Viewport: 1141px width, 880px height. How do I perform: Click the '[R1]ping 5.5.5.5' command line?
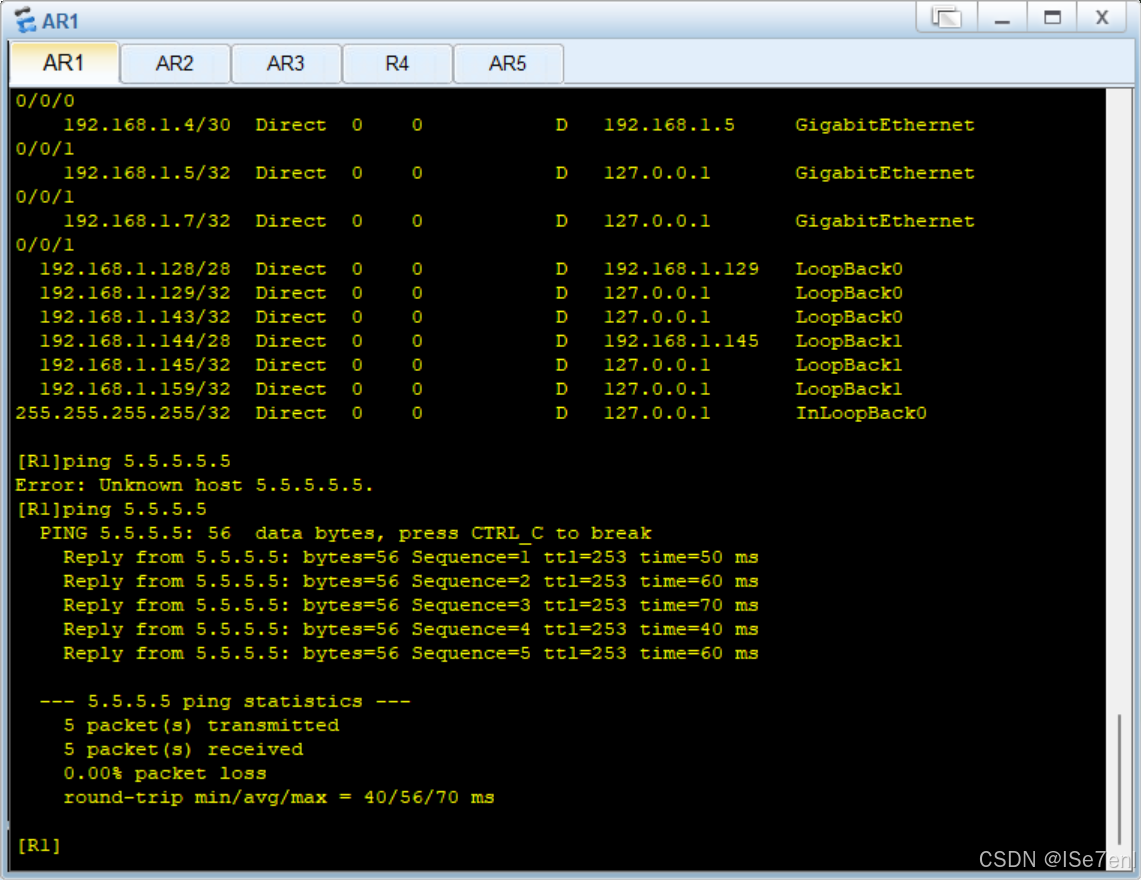(x=111, y=509)
